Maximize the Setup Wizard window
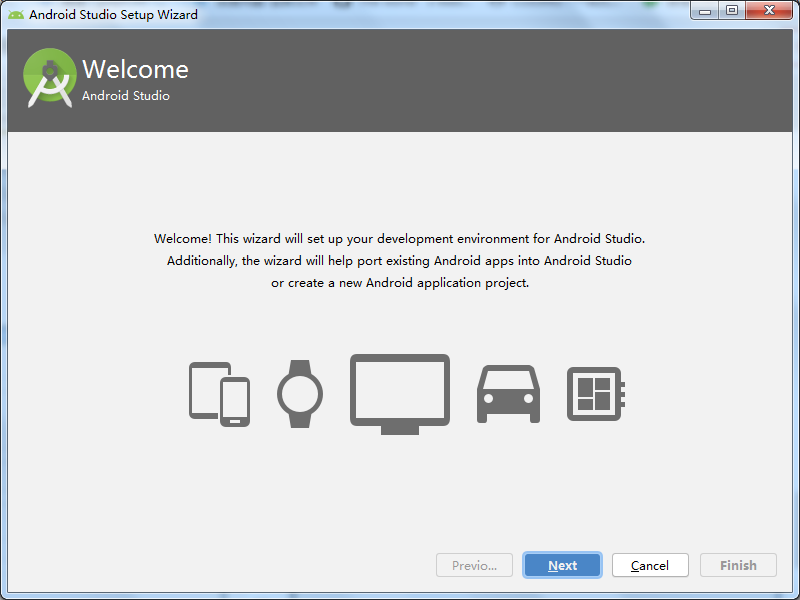 732,11
